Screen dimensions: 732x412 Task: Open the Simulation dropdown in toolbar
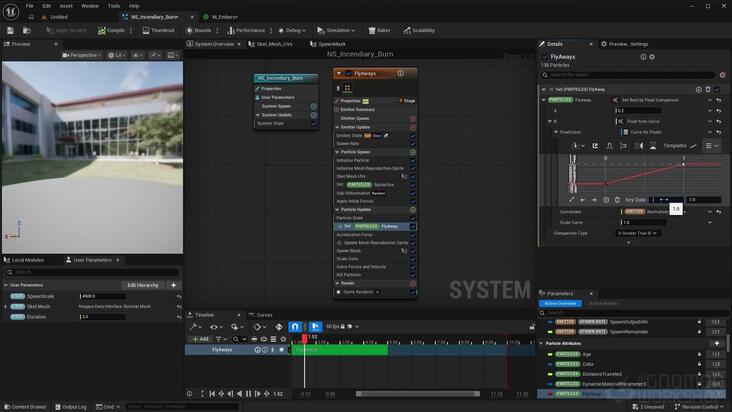pyautogui.click(x=336, y=30)
